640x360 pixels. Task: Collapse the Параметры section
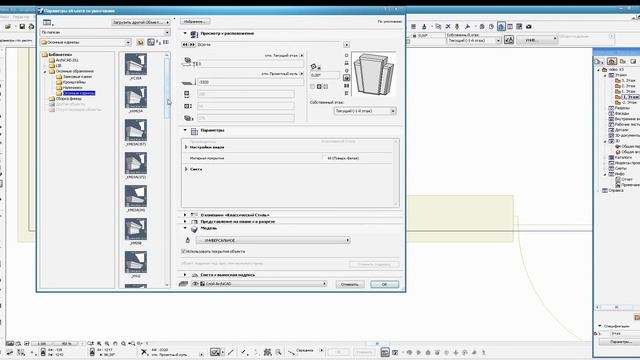pos(185,130)
